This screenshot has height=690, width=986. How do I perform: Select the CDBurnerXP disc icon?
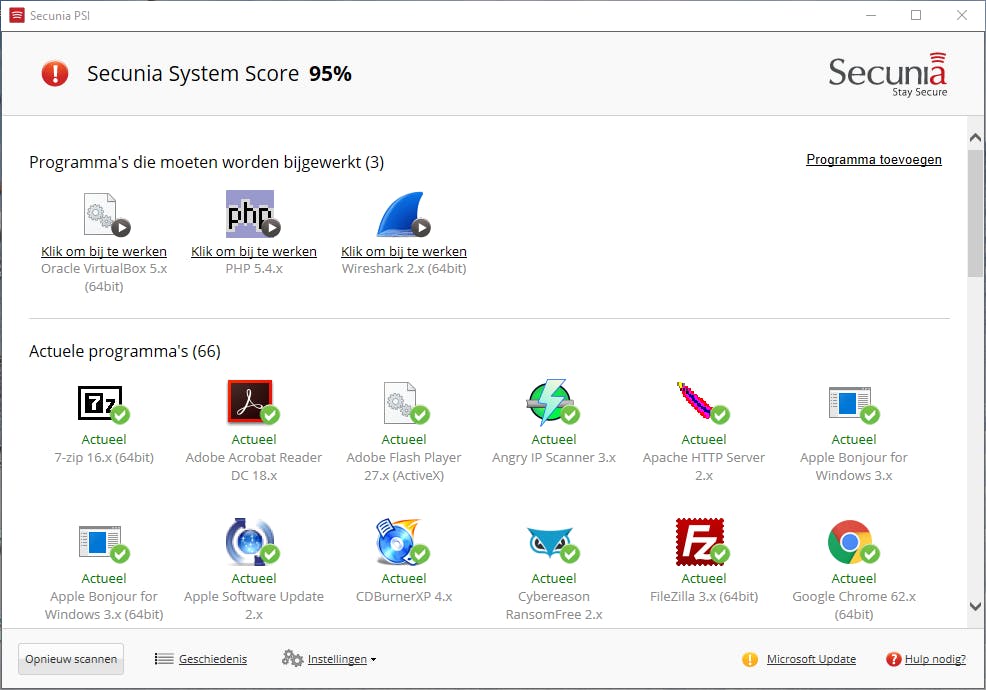[400, 542]
